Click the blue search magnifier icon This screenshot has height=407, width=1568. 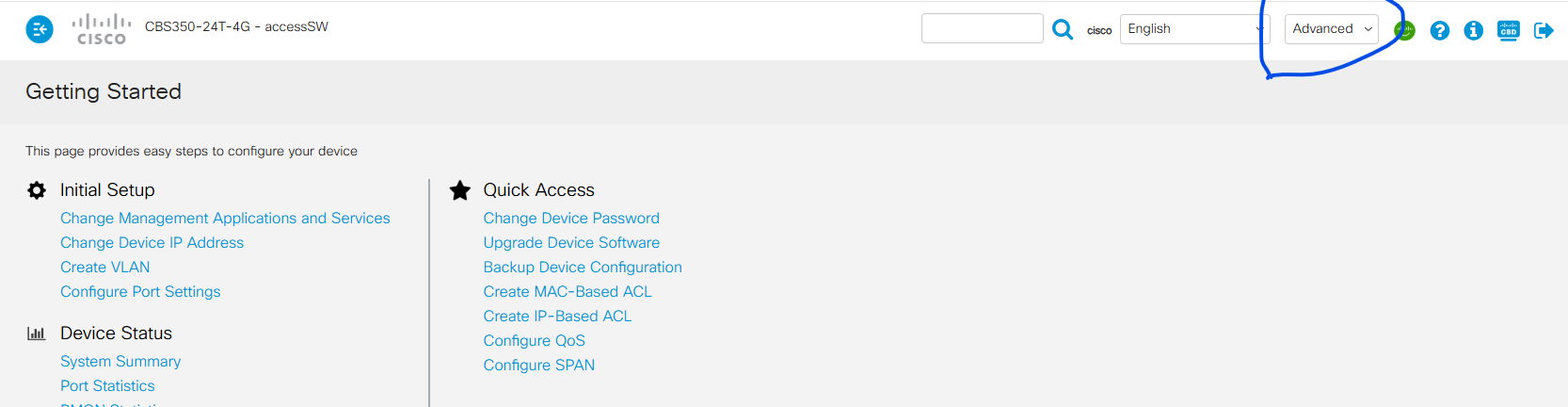[x=1063, y=29]
